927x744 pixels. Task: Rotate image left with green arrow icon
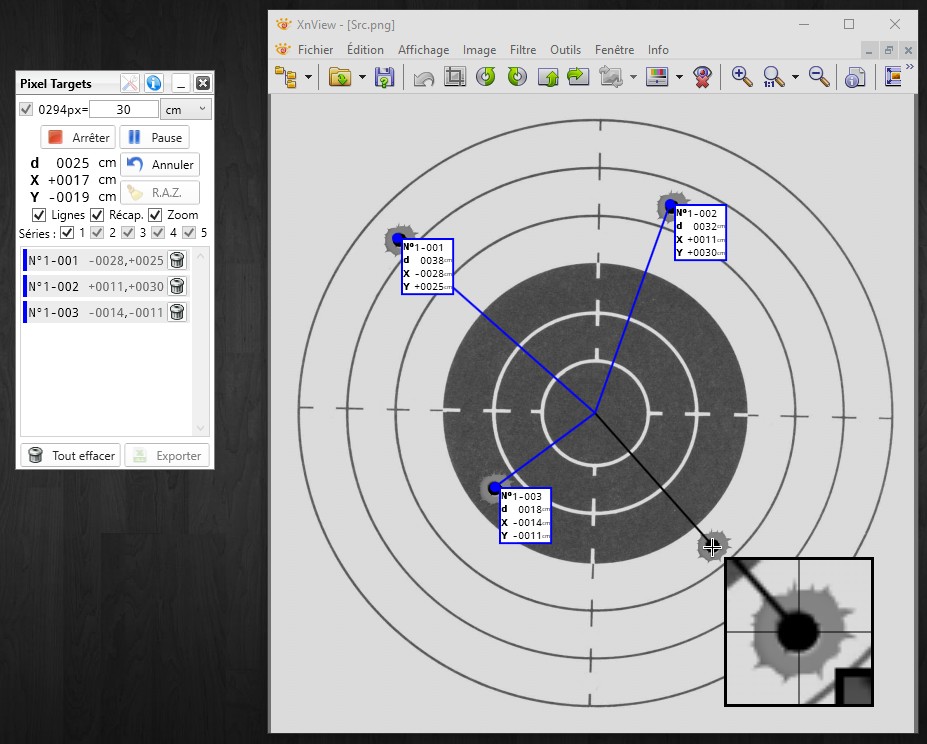pos(485,77)
